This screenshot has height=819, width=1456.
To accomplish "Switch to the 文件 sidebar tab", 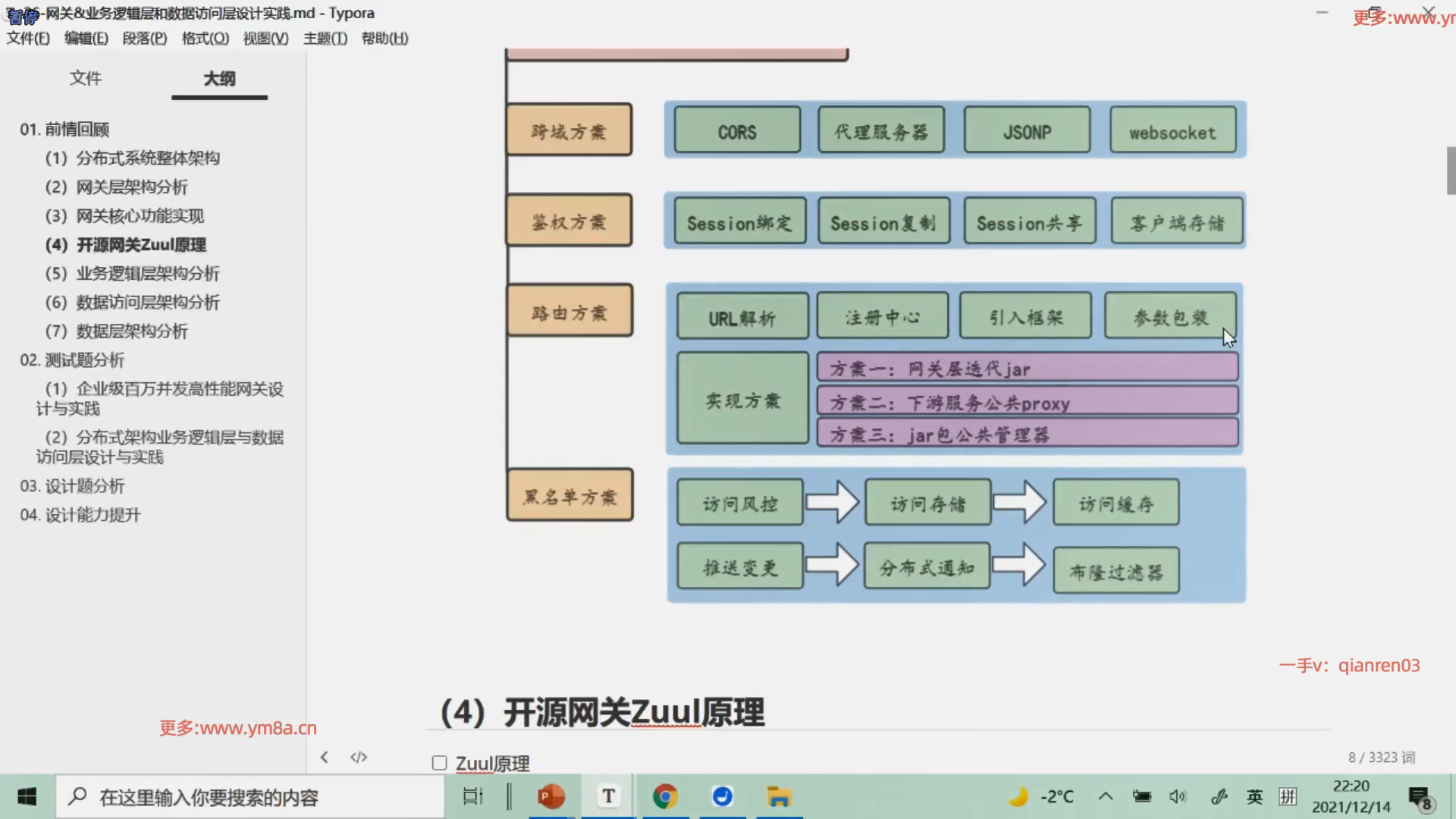I will [86, 78].
